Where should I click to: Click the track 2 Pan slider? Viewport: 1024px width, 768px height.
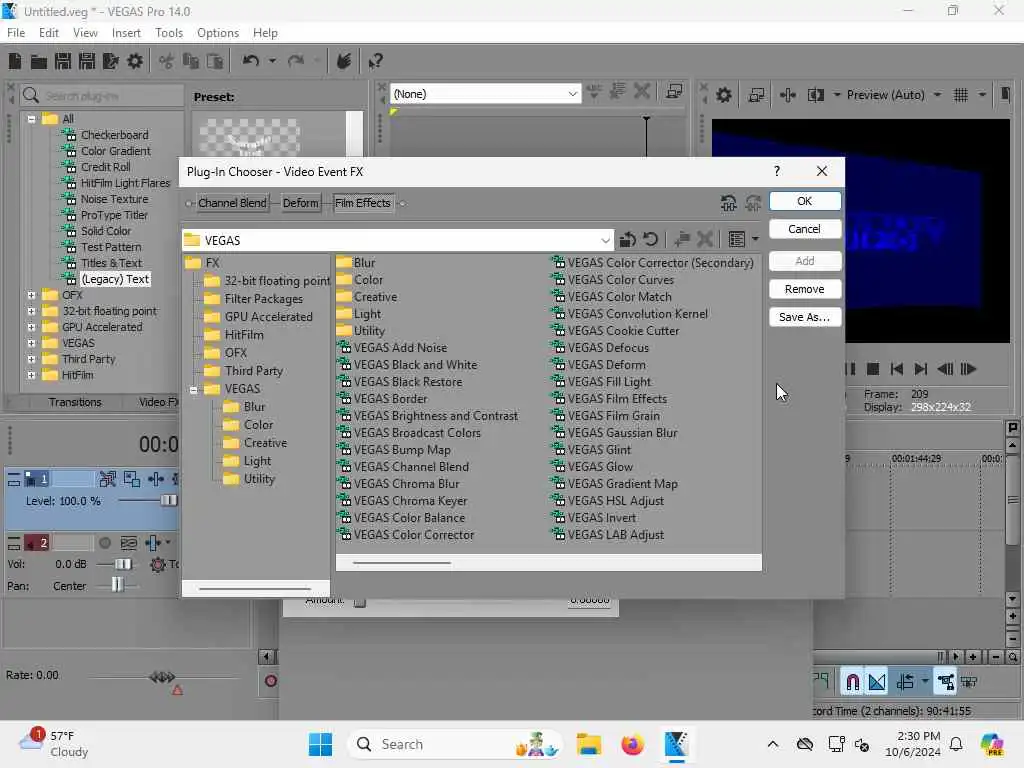pos(117,585)
